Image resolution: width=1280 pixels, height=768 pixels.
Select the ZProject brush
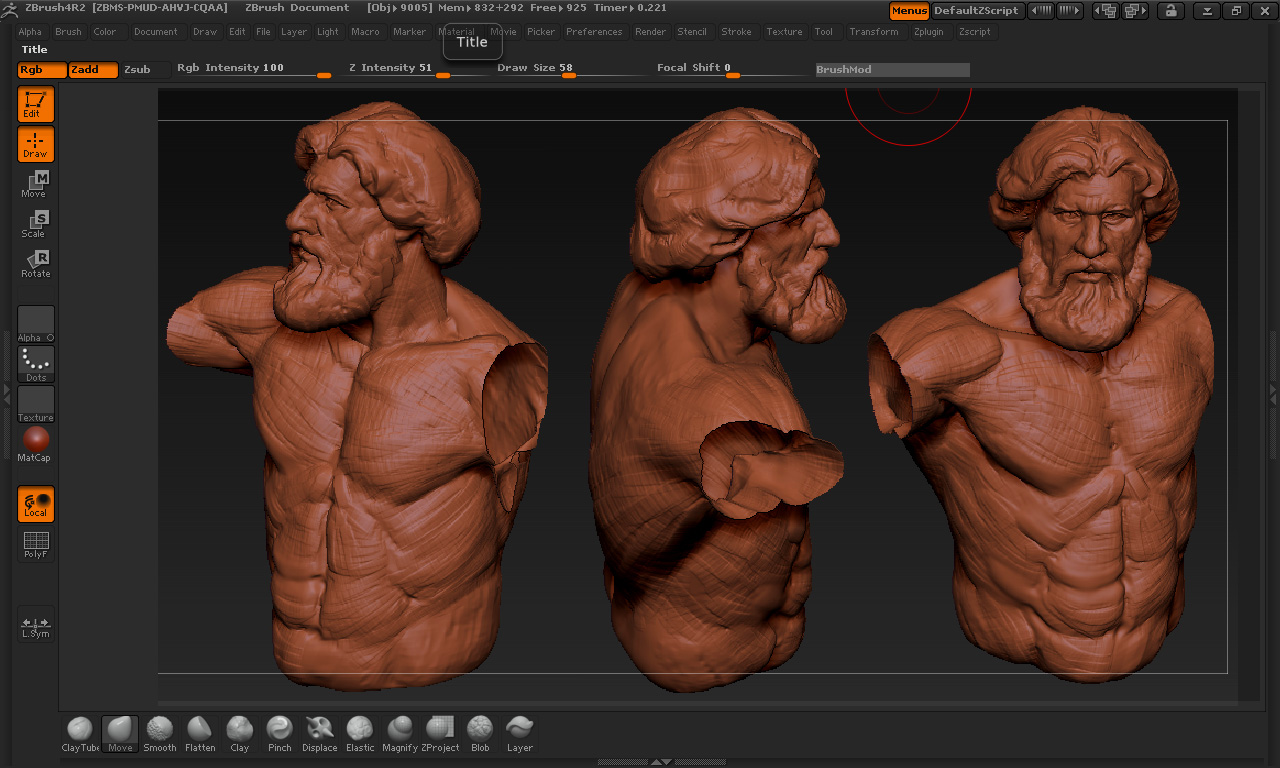pos(440,733)
